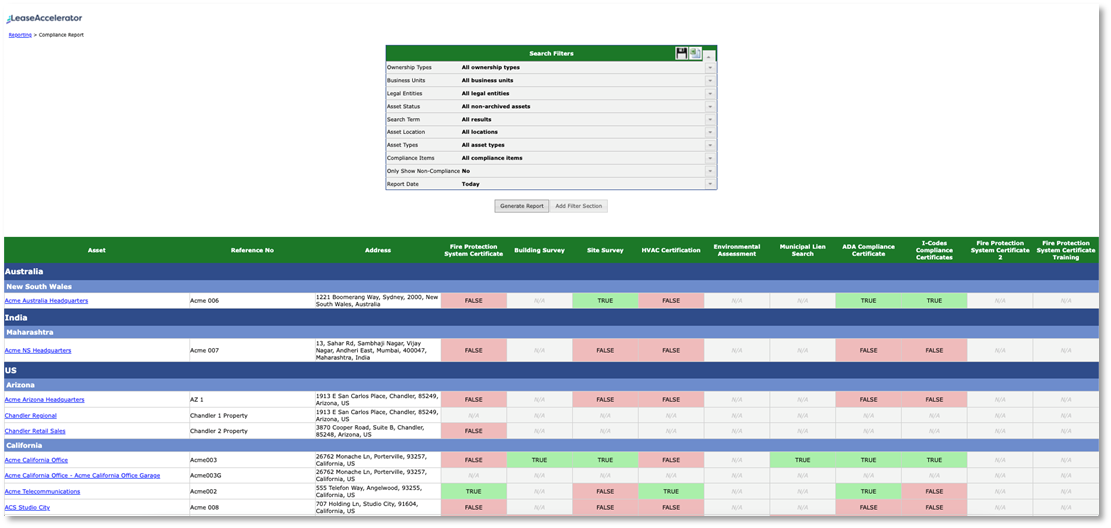
Task: Click the Acme 007 reference cell
Action: [252, 350]
